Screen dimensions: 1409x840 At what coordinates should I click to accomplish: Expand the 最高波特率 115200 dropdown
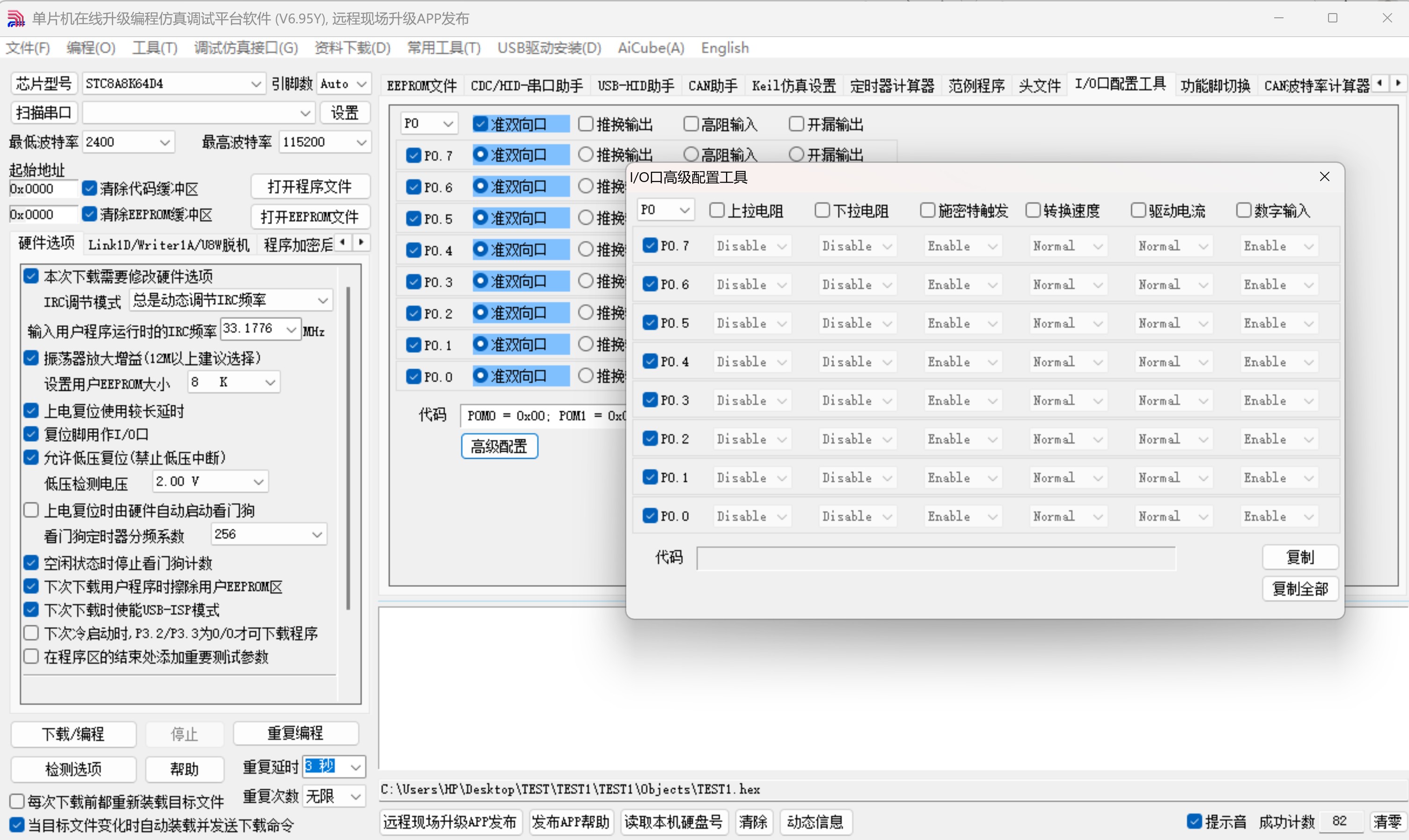point(361,142)
